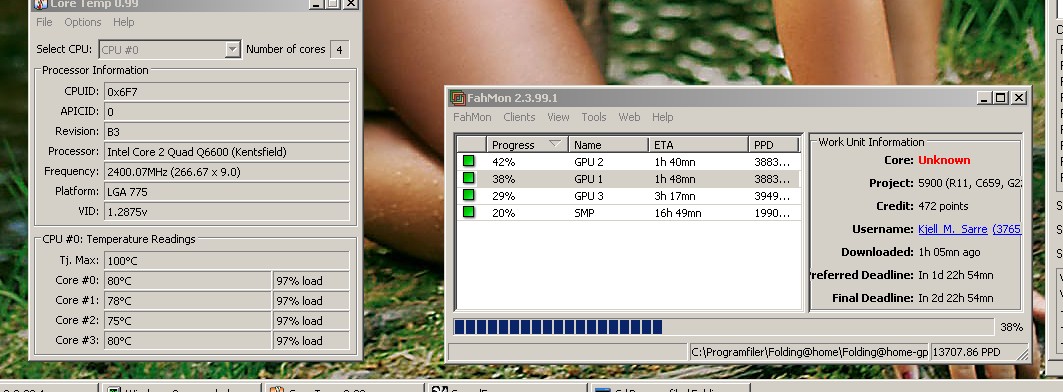1063x392 pixels.
Task: Click the status icon column header
Action: tap(472, 144)
